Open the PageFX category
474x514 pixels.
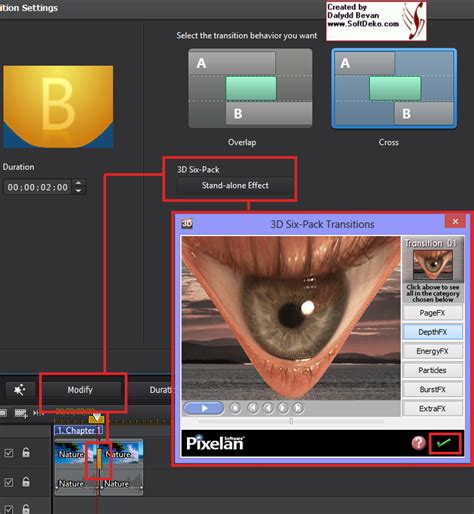pos(432,313)
